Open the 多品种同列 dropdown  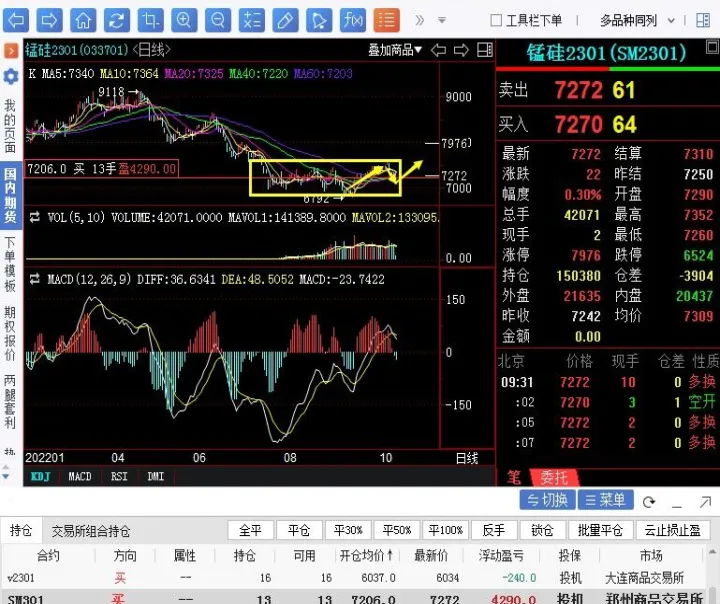pos(637,20)
